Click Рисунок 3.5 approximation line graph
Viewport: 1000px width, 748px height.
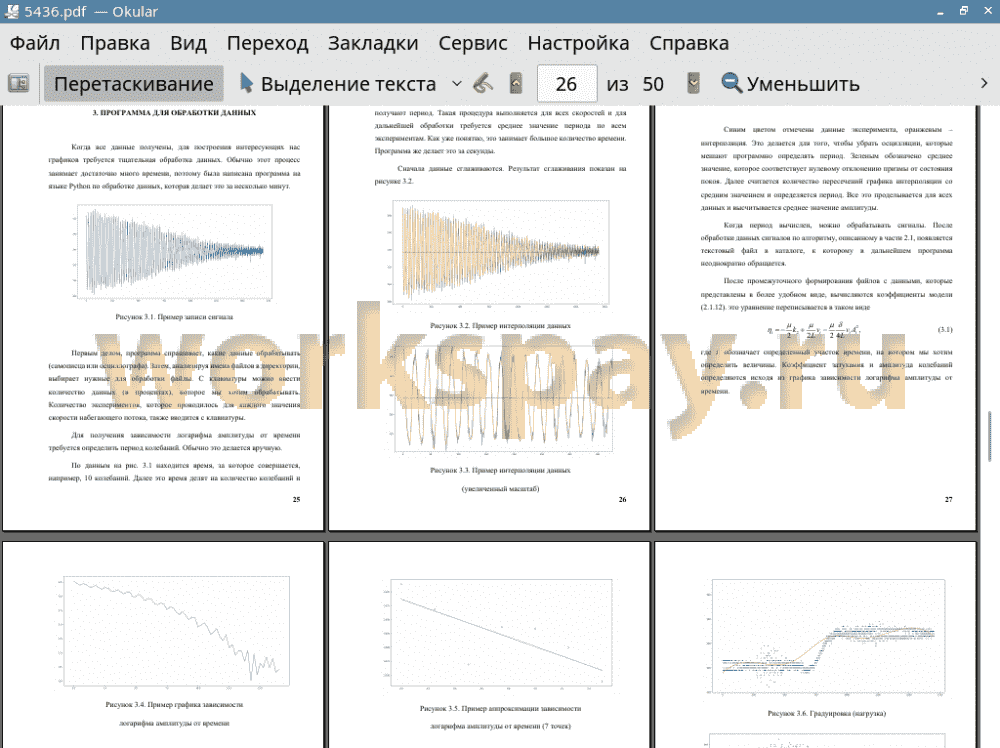[x=501, y=634]
